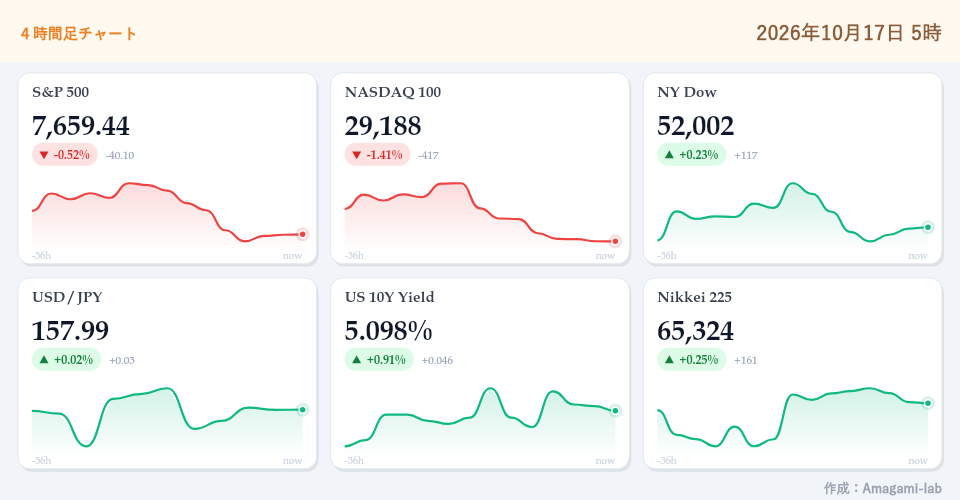Click the S&P 500 red down-arrow badge

(x=65, y=155)
